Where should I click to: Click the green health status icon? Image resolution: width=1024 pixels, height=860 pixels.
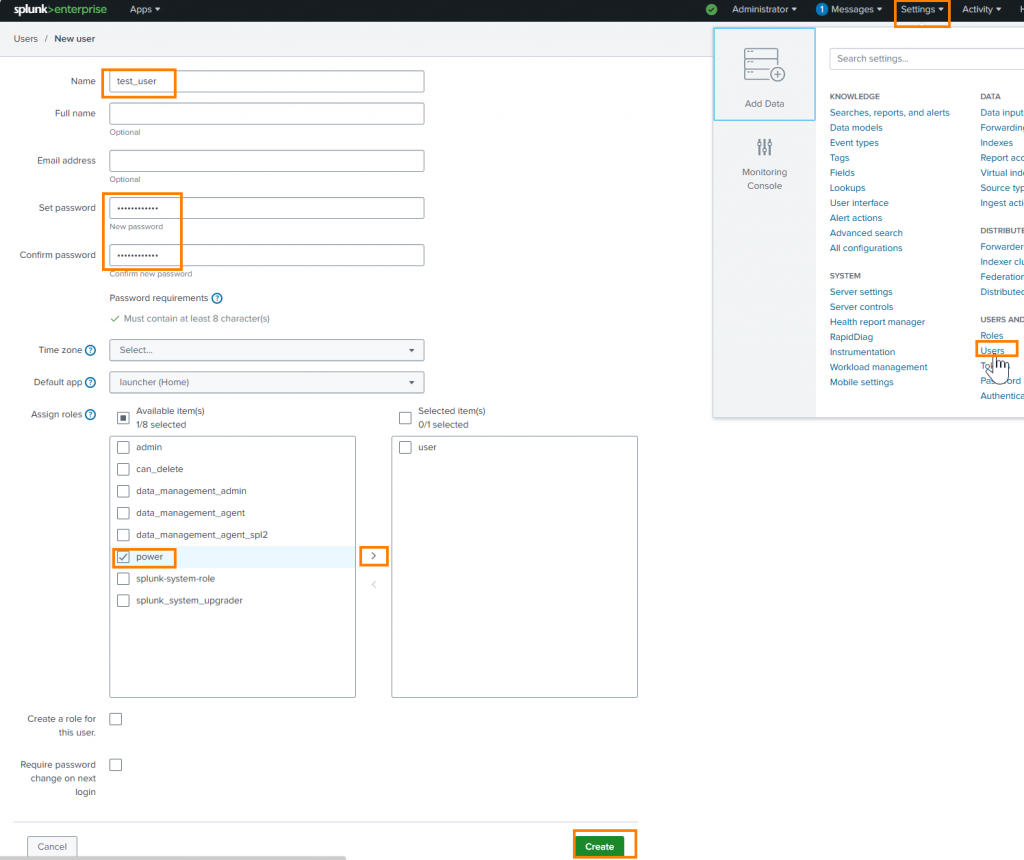click(711, 10)
